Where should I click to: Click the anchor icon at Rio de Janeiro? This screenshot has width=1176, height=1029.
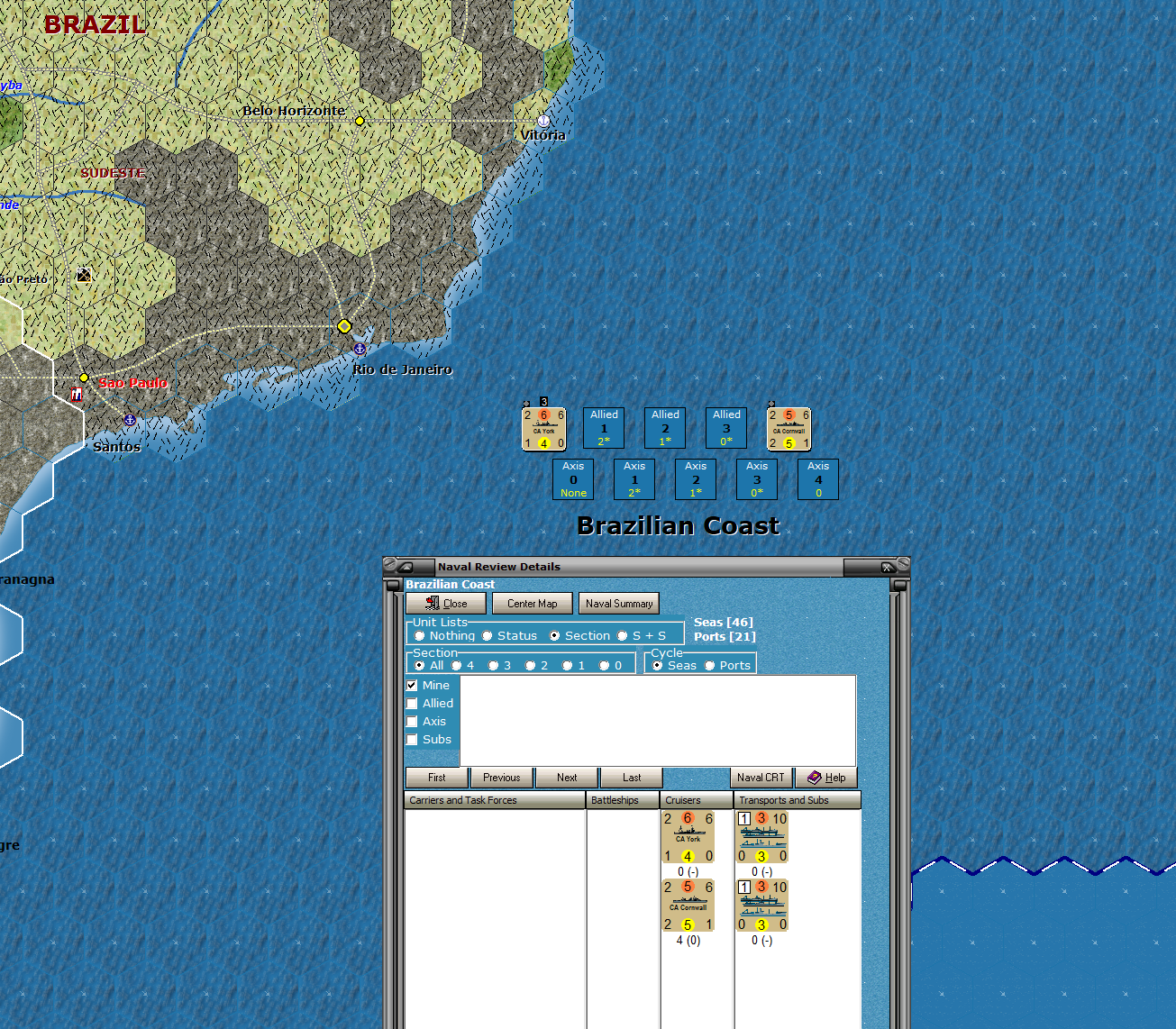point(359,348)
